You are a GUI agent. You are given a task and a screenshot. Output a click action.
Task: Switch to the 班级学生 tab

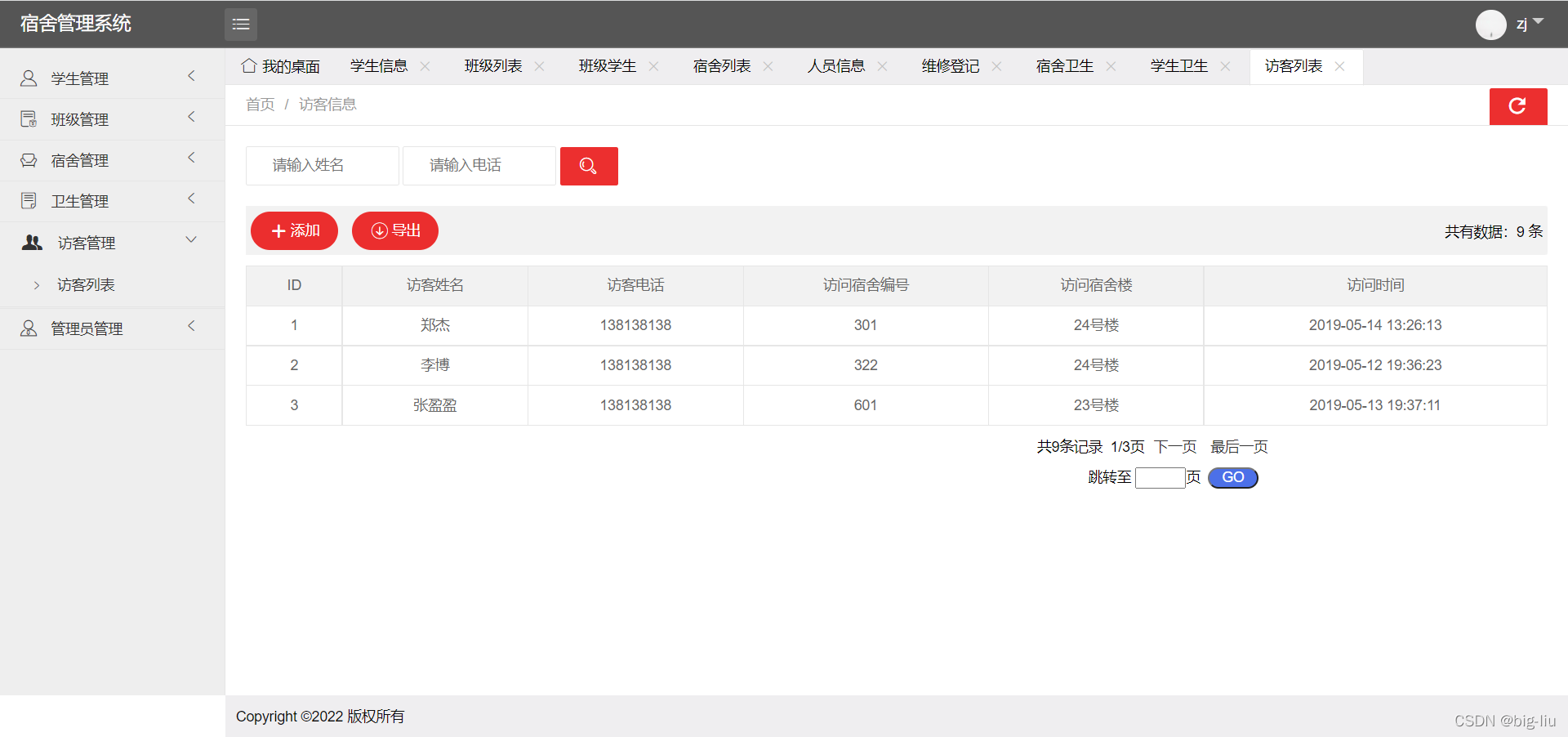point(608,66)
